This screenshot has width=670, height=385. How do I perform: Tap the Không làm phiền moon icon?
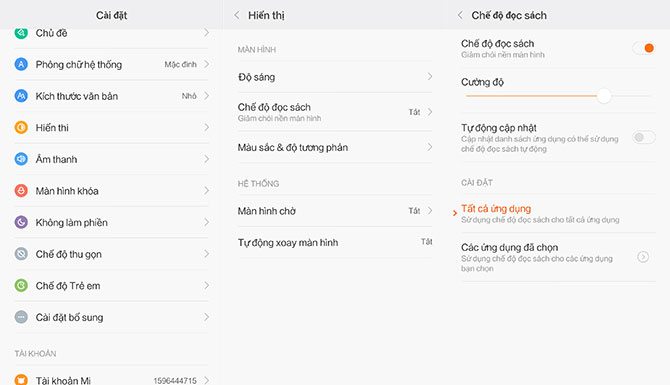tap(21, 222)
